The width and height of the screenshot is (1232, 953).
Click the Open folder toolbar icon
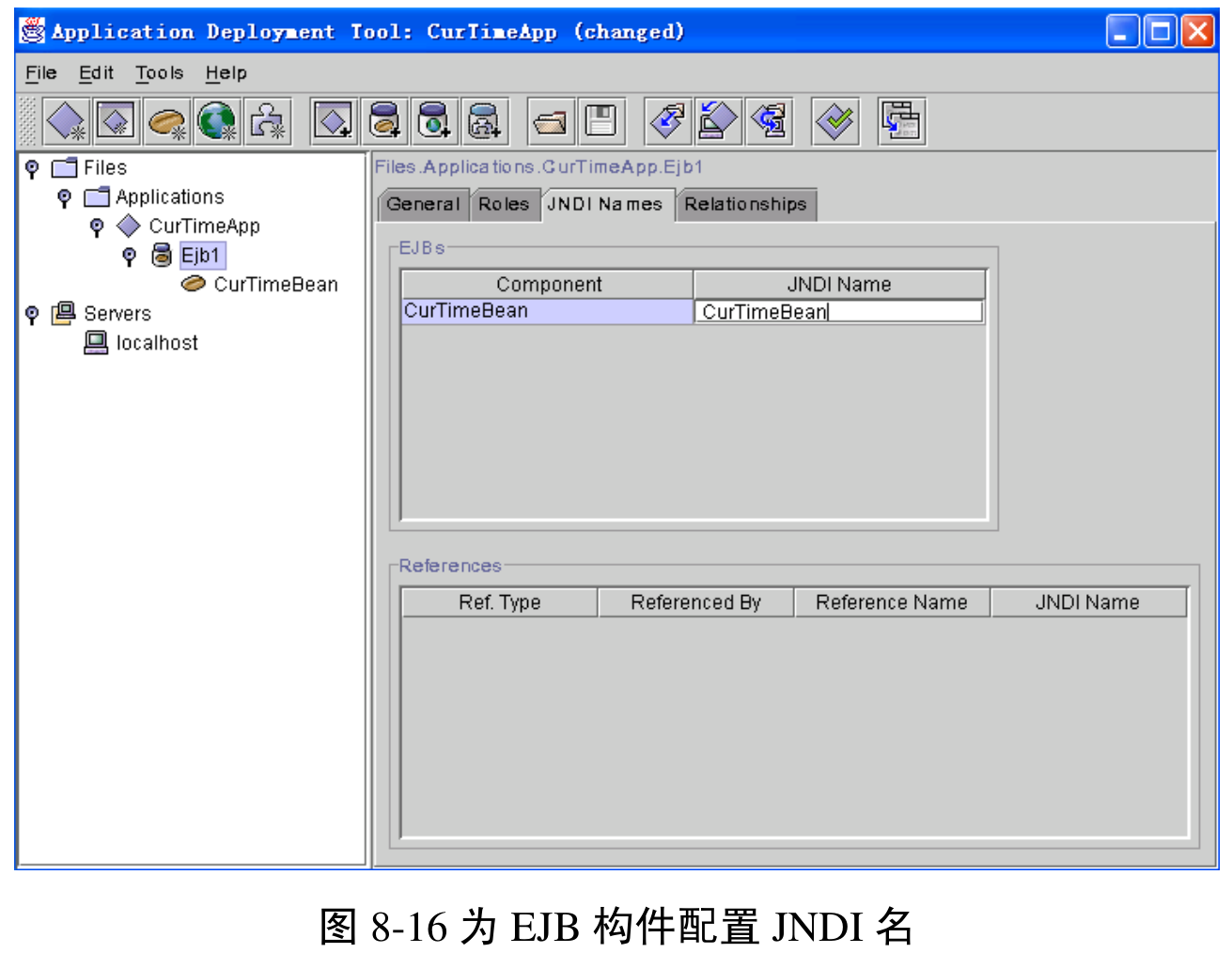551,121
